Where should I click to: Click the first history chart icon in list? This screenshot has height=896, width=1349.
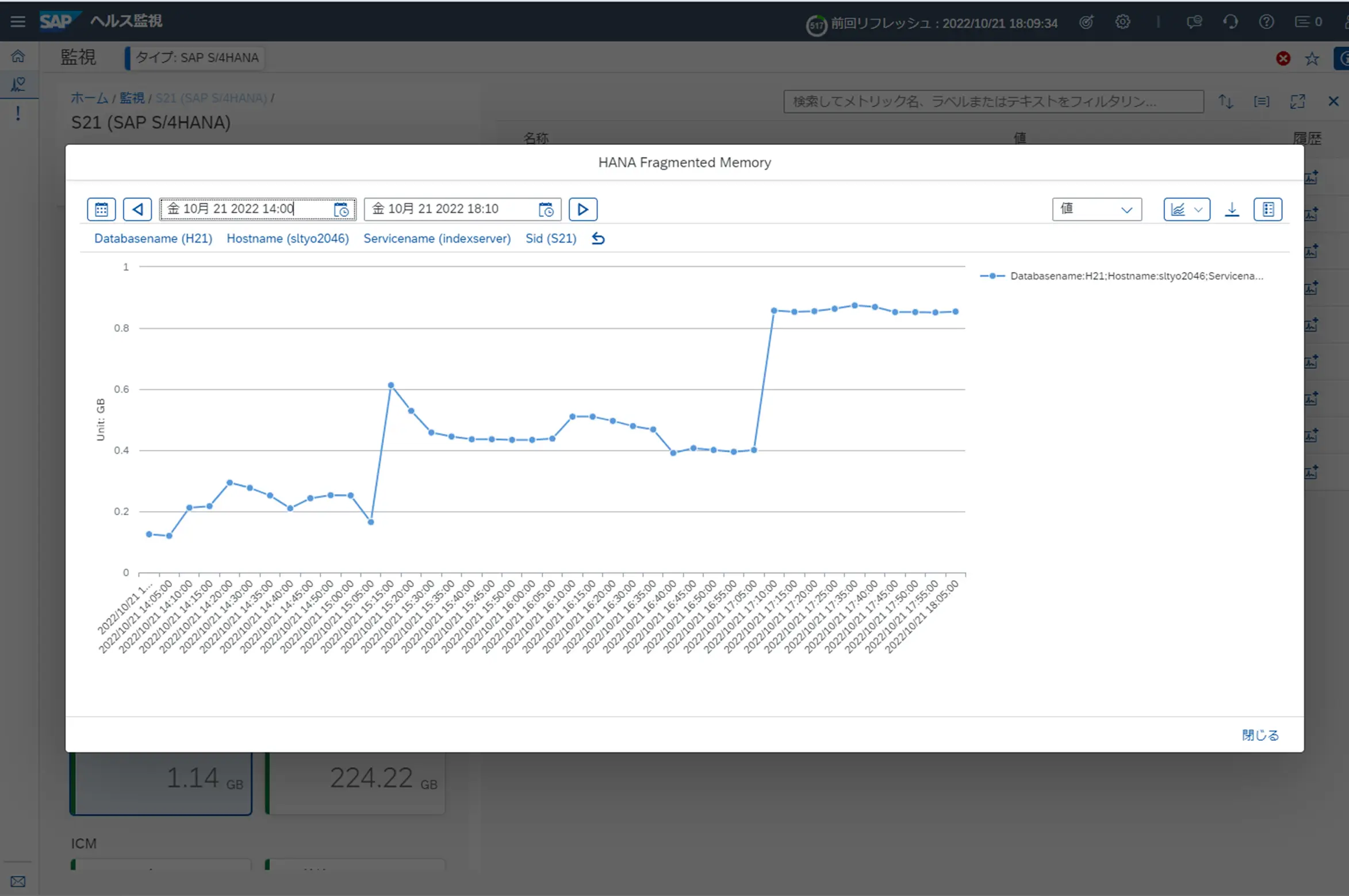click(1312, 177)
